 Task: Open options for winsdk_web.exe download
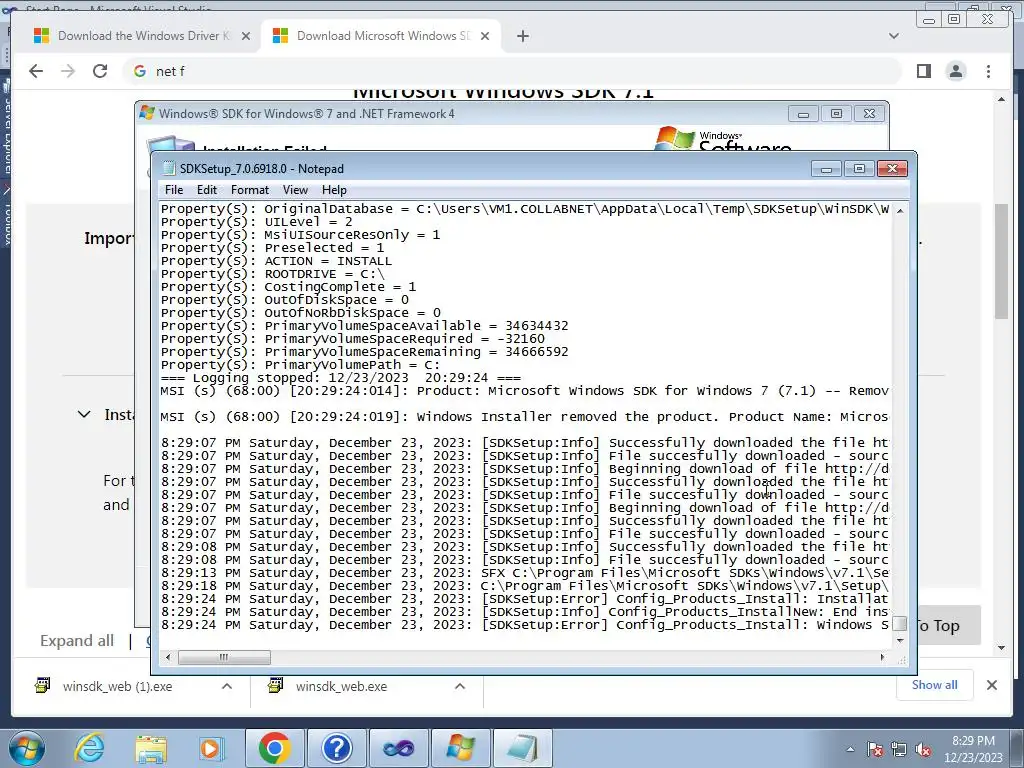[x=460, y=686]
